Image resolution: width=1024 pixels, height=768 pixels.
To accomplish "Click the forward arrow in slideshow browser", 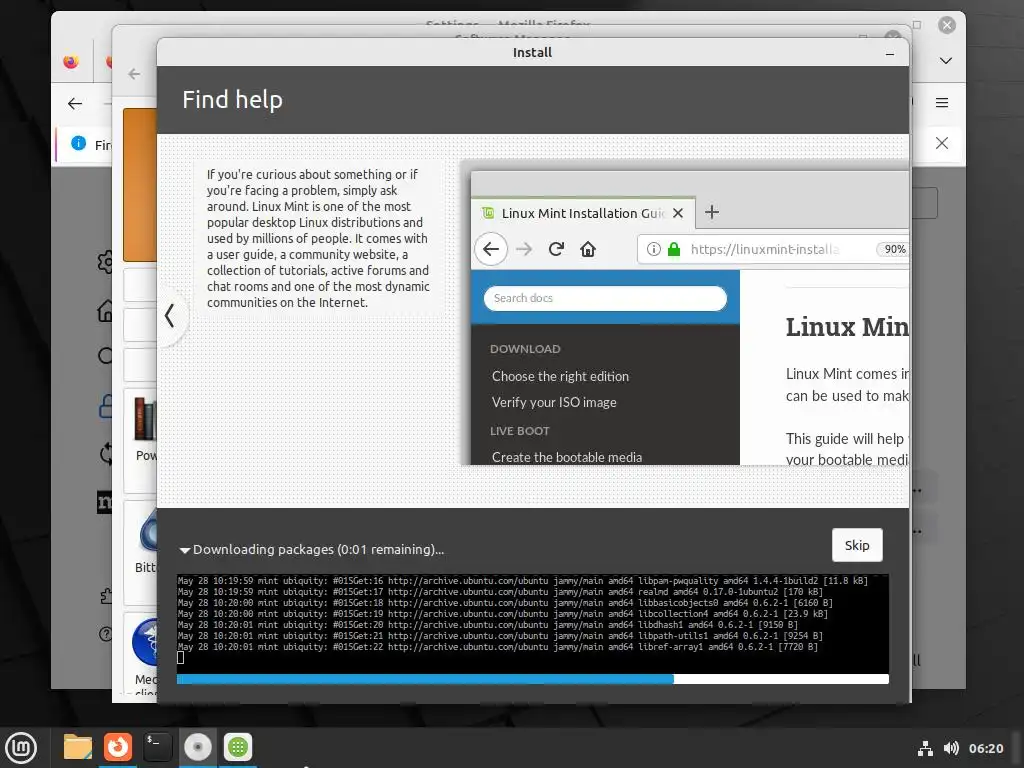I will point(524,249).
